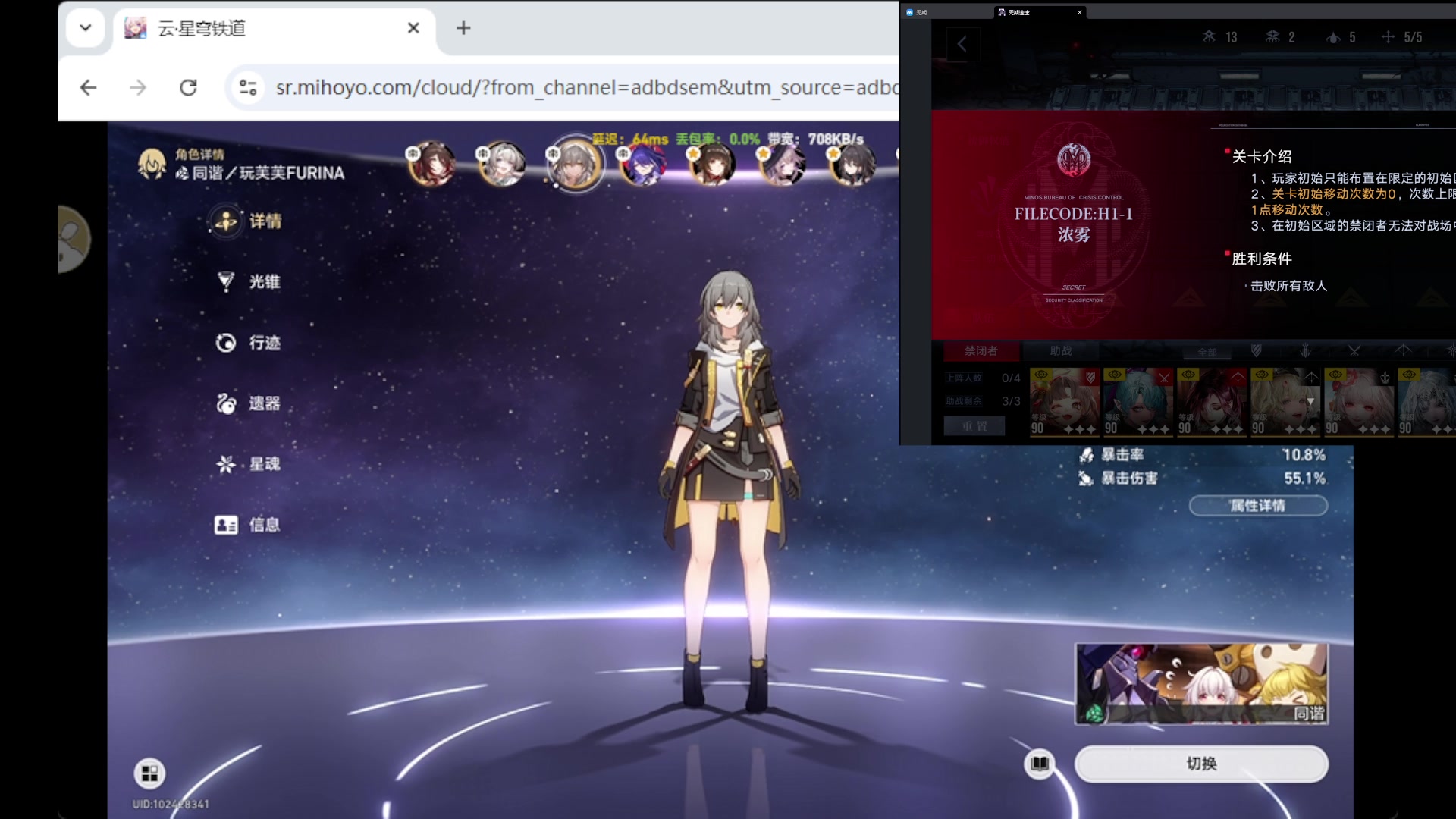Select the 助战 support tab
1456x819 pixels.
(x=1060, y=351)
